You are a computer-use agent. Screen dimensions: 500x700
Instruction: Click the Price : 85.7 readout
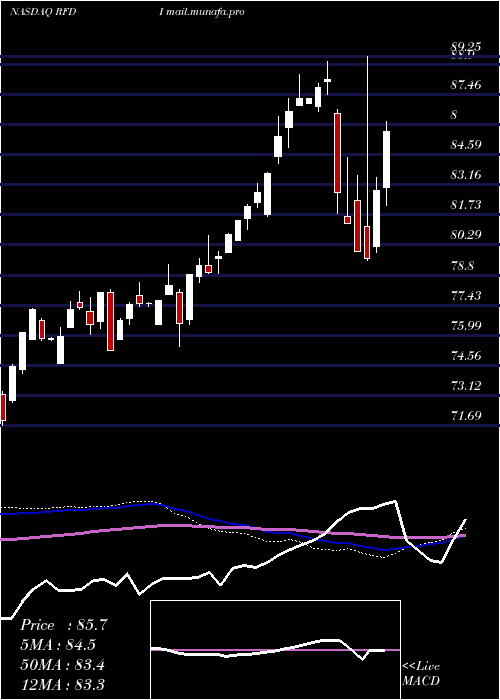[64, 625]
